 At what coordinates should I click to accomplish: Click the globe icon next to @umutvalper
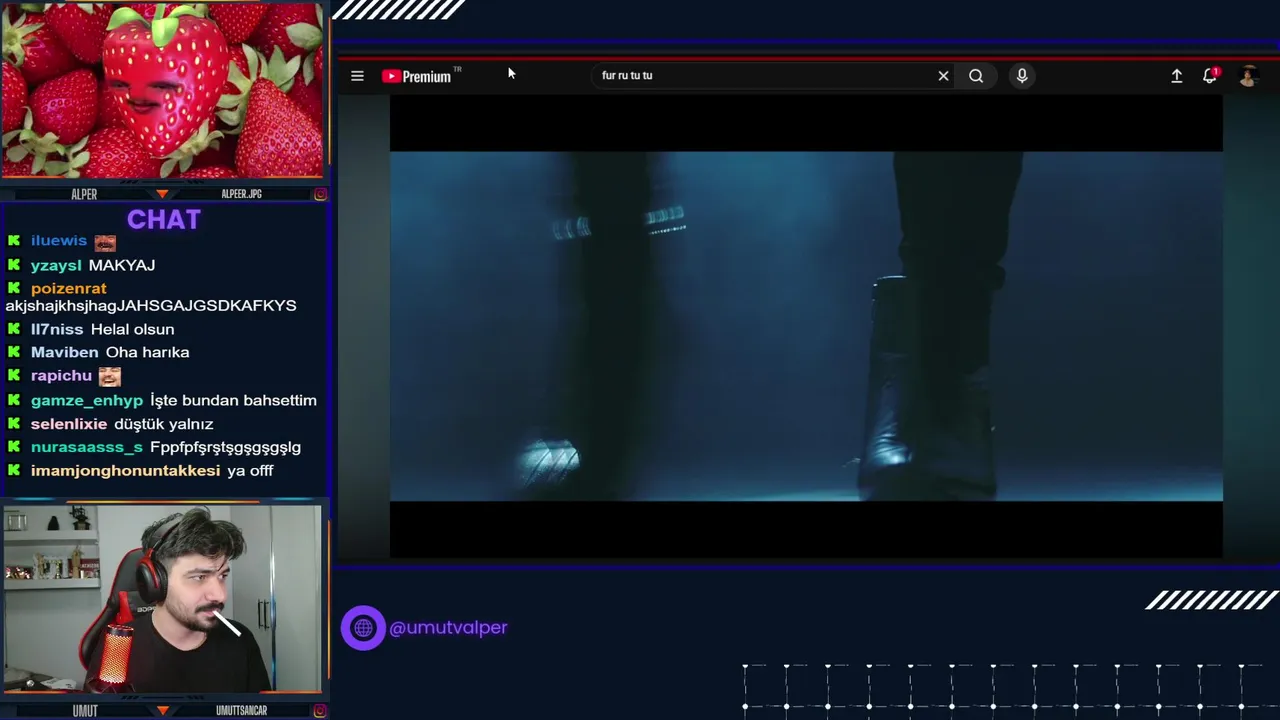[x=363, y=628]
